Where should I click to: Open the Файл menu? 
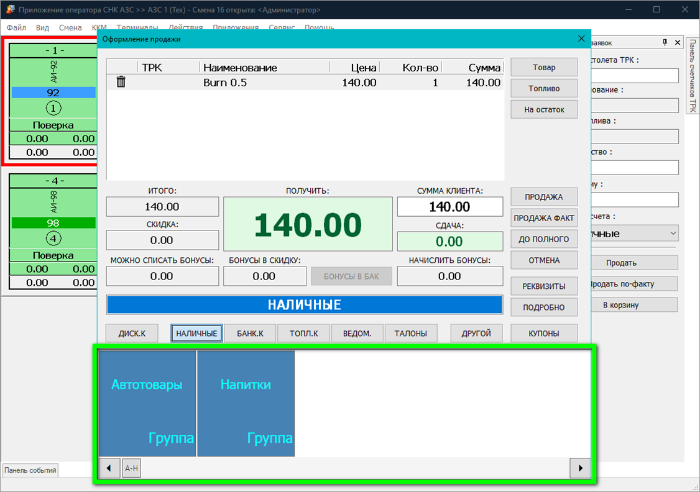(x=16, y=27)
